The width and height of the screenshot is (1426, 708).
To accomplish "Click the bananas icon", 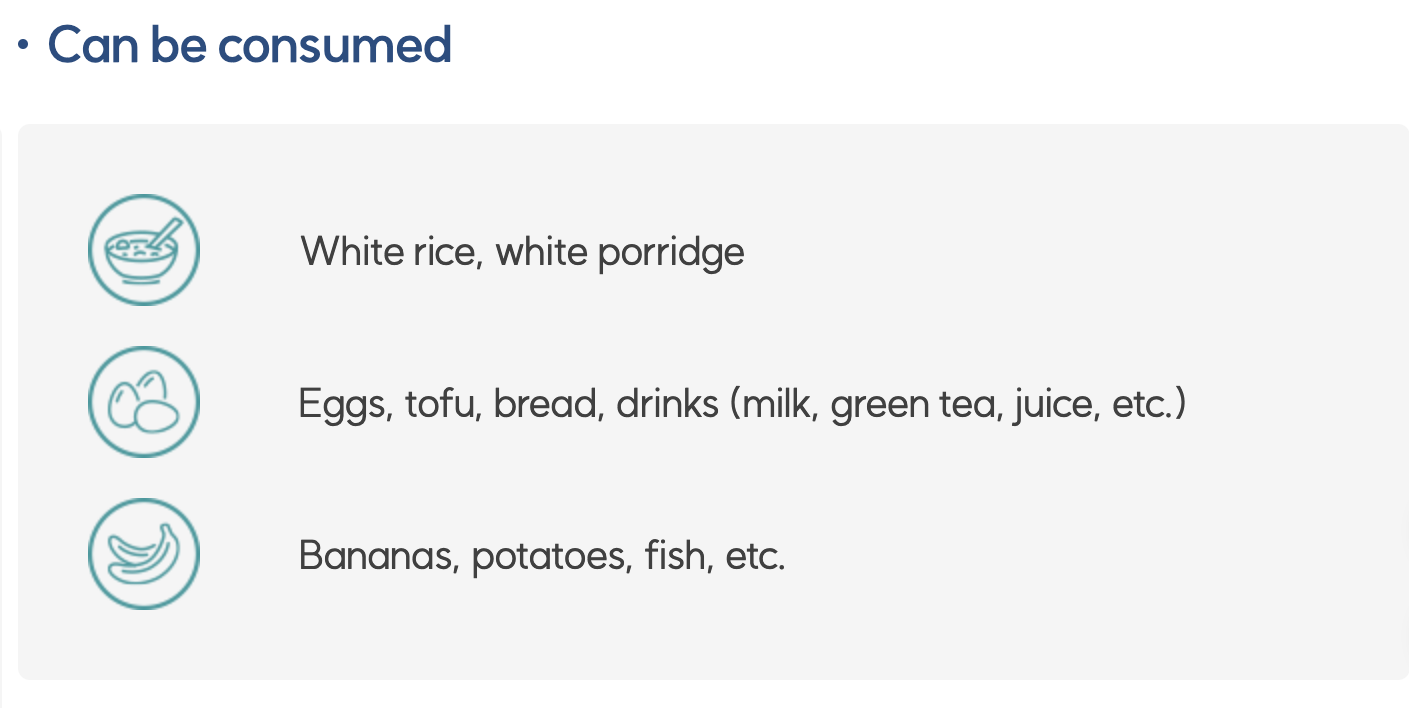I will (144, 554).
